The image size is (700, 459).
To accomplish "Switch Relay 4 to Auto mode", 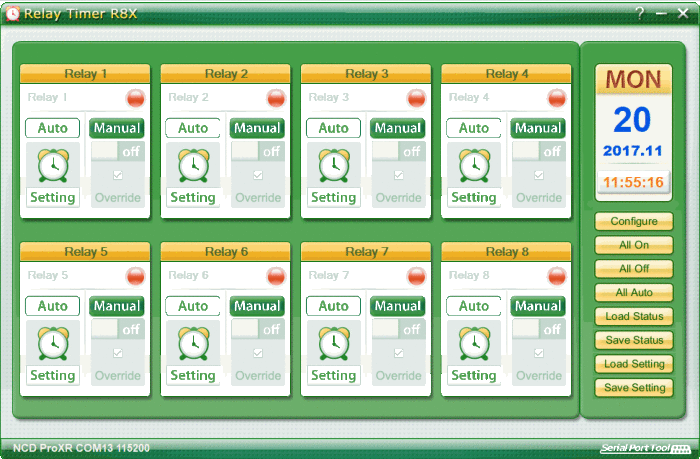I will [x=474, y=128].
